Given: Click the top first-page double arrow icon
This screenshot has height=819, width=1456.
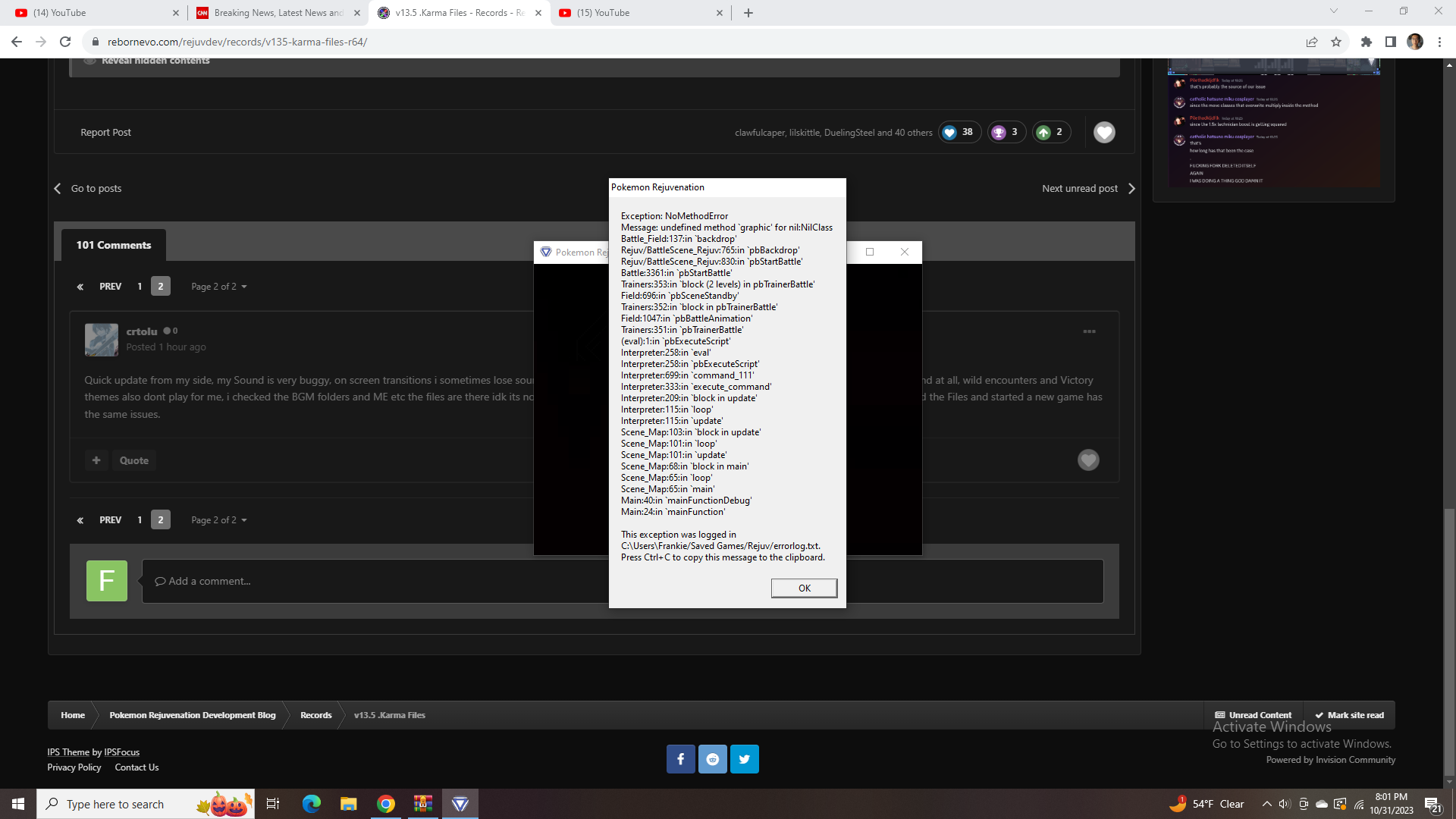Looking at the screenshot, I should [80, 287].
